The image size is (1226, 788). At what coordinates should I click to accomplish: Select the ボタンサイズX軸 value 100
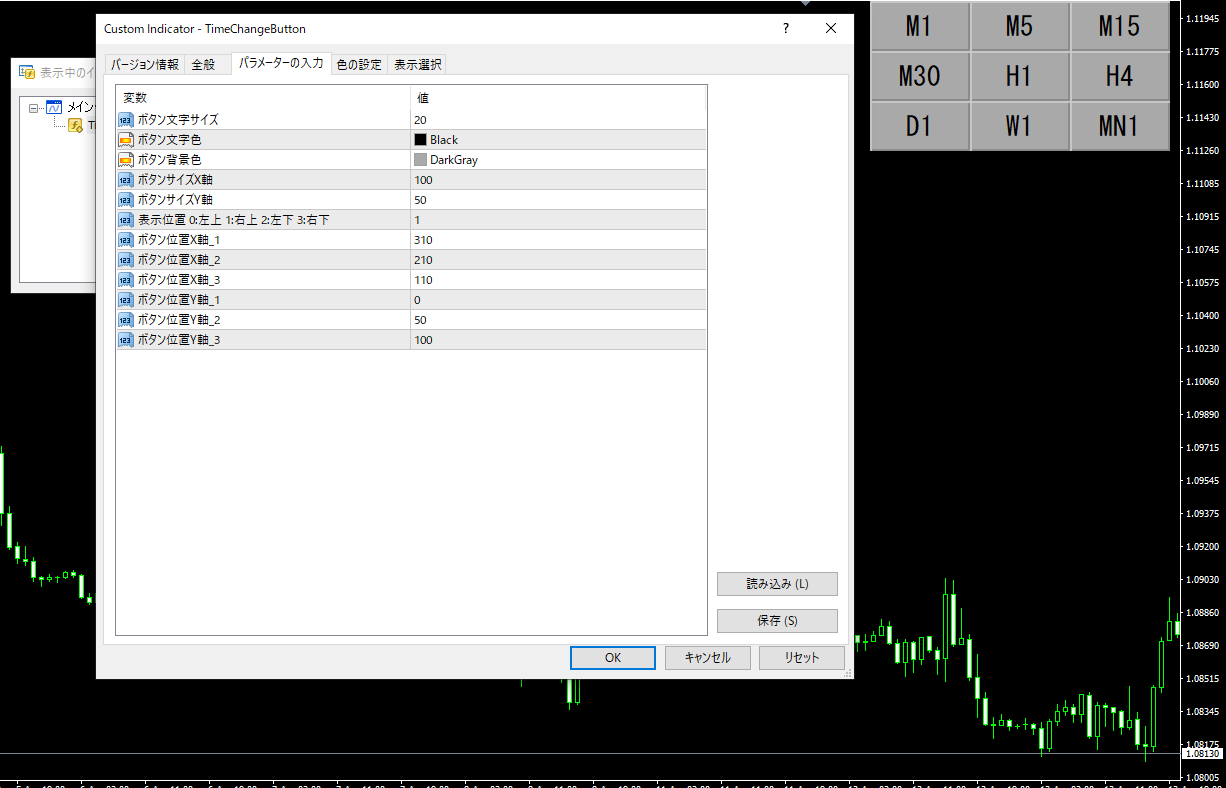(x=558, y=180)
